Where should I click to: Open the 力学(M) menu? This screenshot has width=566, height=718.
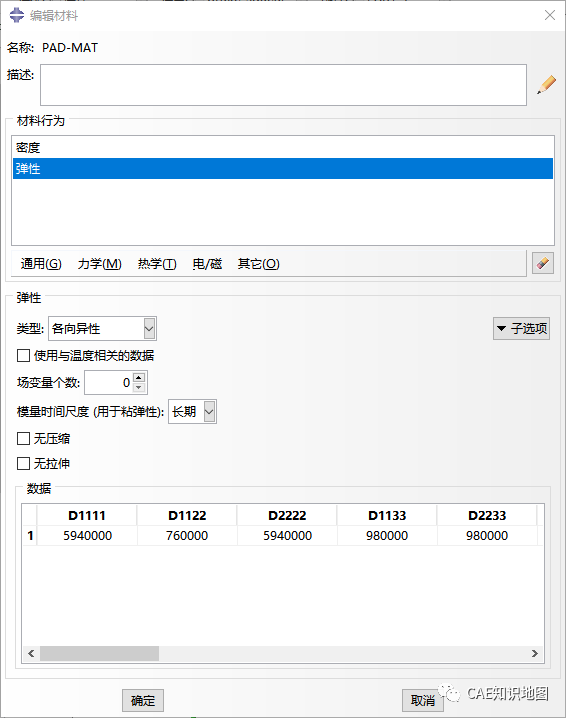[99, 264]
